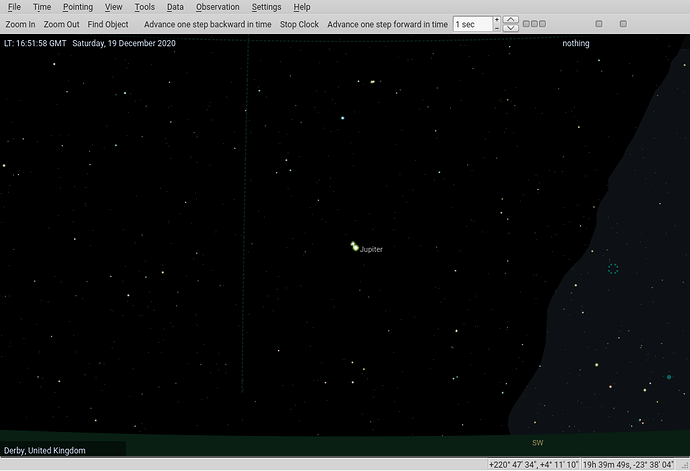Click the leftmost of three grouped square toolbar icons
Image resolution: width=690 pixels, height=471 pixels.
(526, 24)
